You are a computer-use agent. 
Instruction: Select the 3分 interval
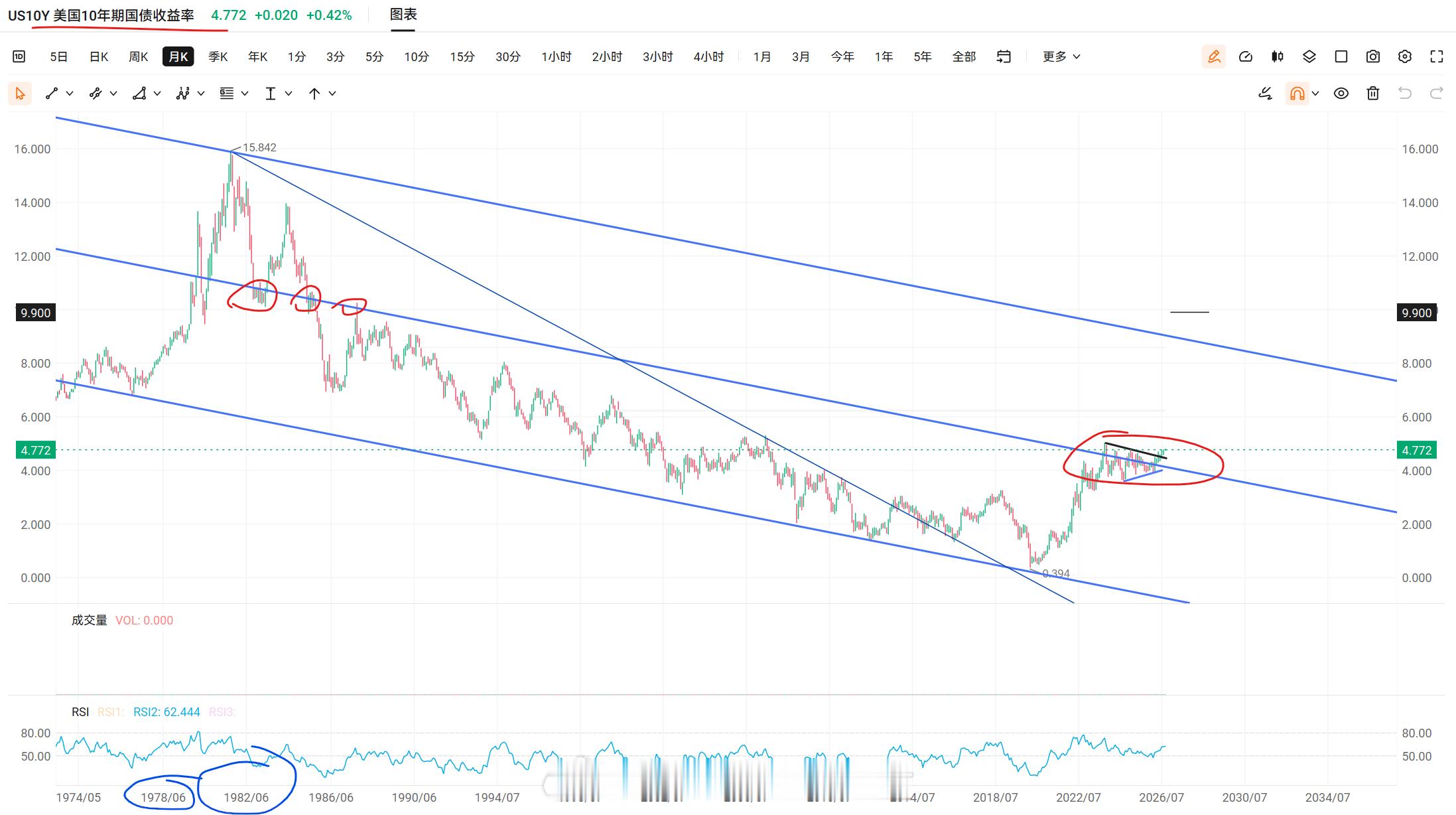[x=336, y=56]
